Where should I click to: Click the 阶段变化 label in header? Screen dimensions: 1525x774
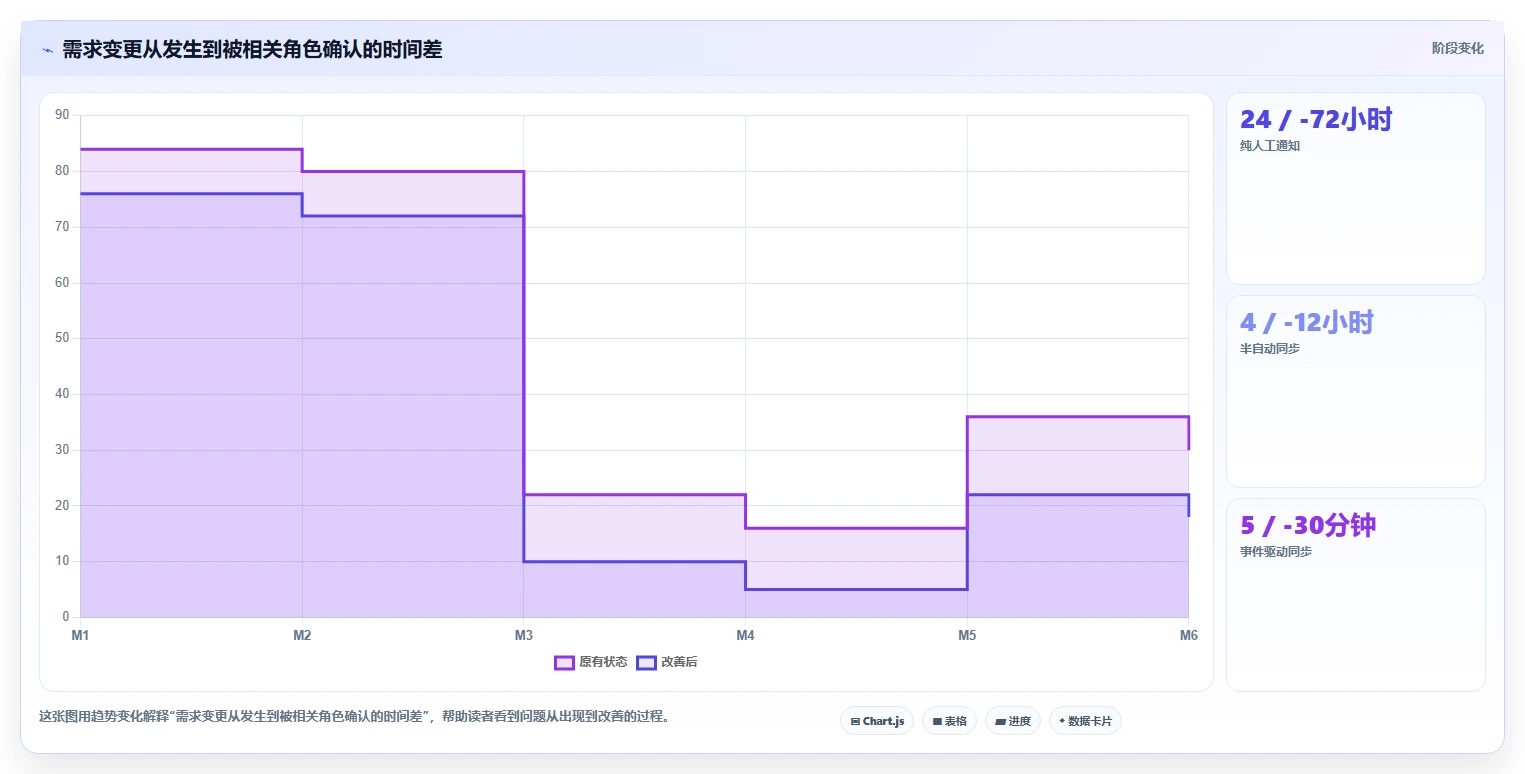coord(1458,48)
